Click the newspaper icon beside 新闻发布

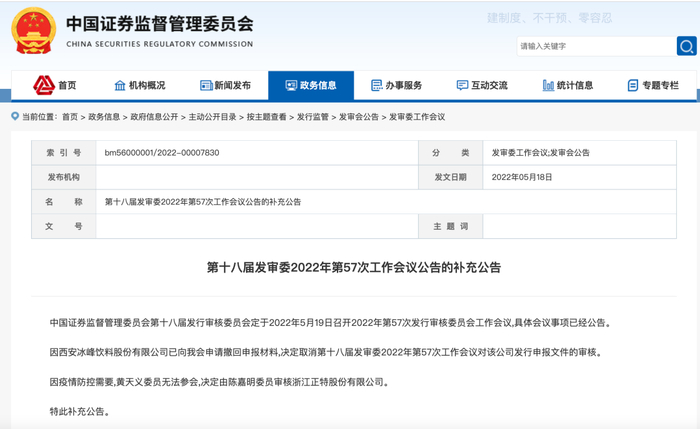point(206,86)
